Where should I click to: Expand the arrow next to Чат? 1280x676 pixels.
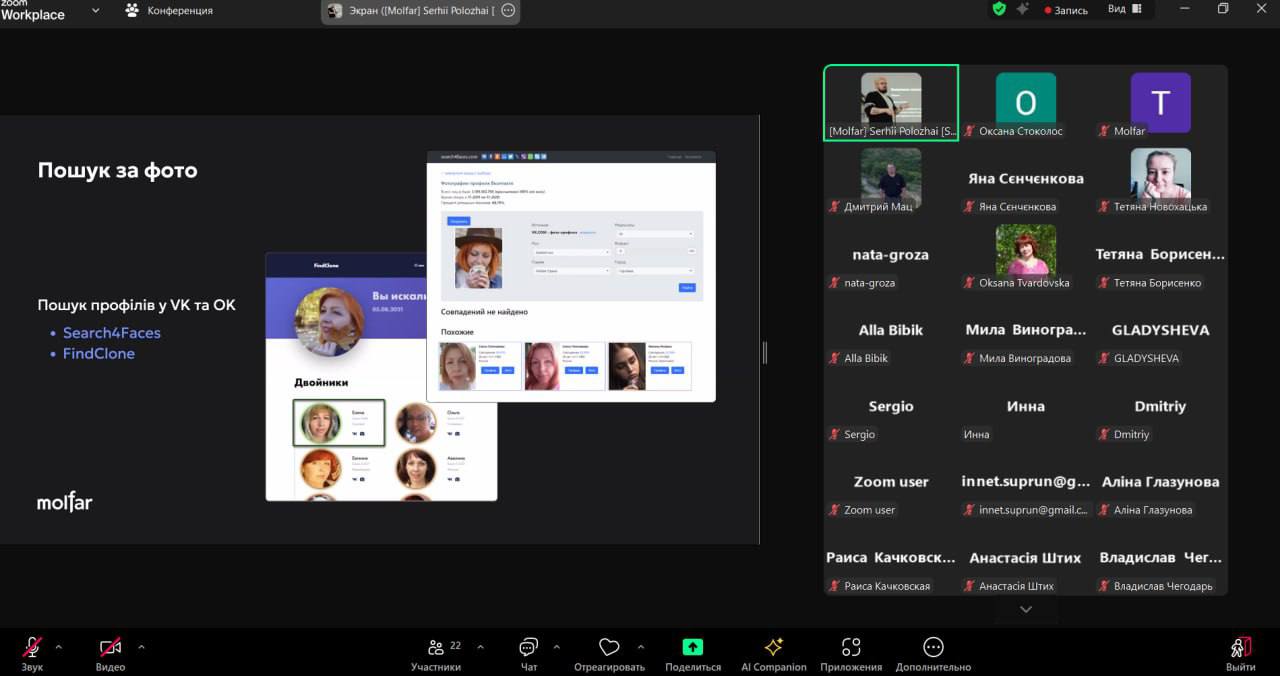coord(556,647)
